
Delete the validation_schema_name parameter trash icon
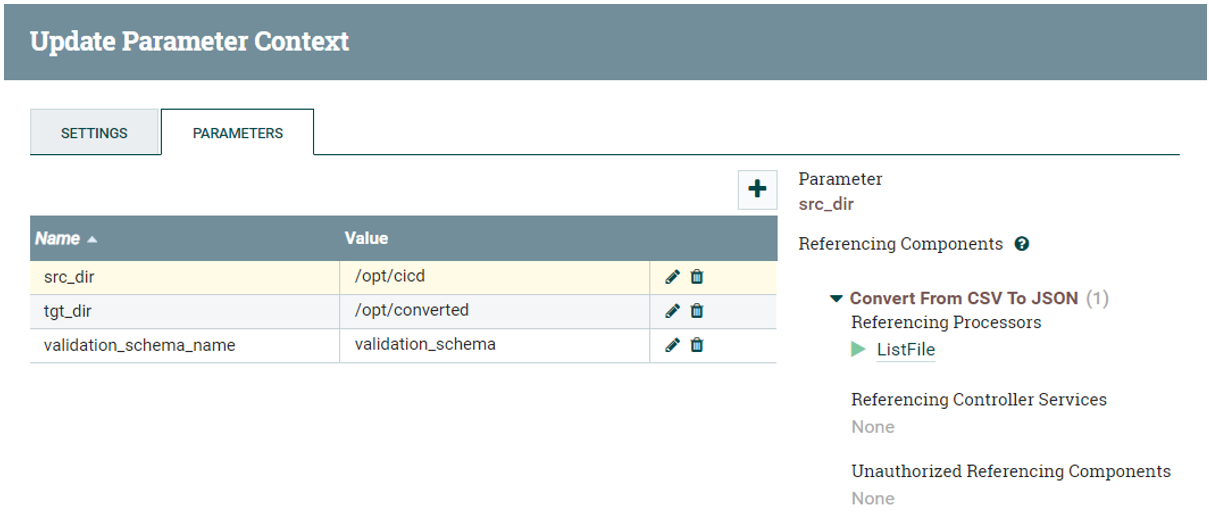click(x=697, y=345)
